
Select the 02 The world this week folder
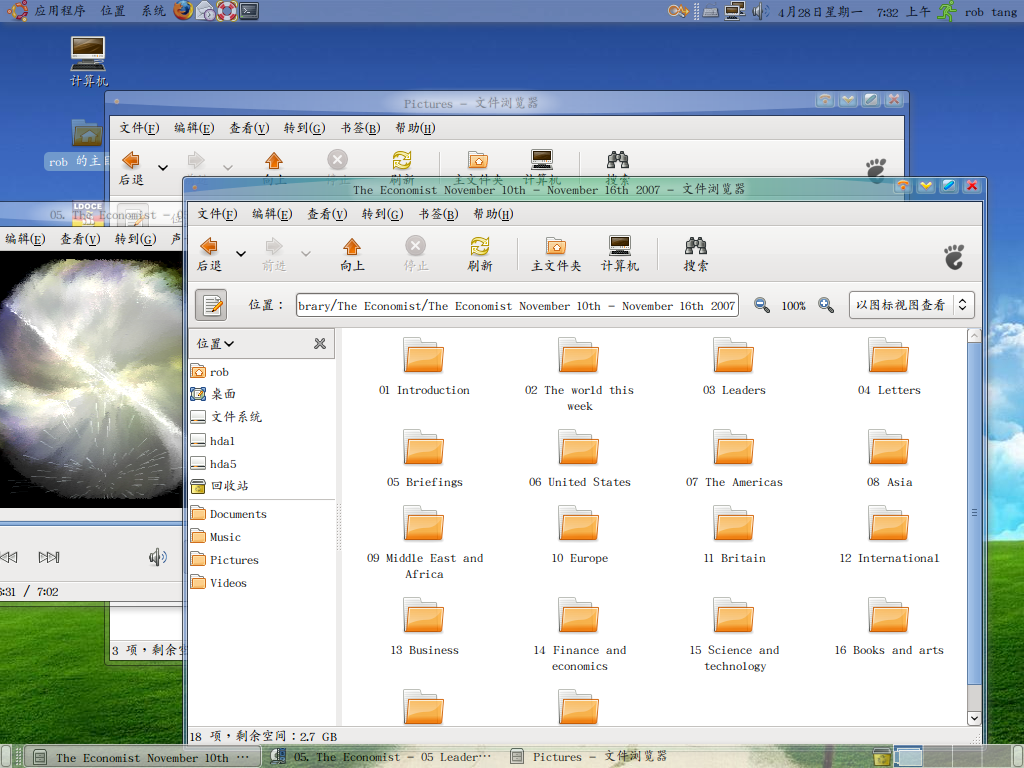tap(579, 374)
